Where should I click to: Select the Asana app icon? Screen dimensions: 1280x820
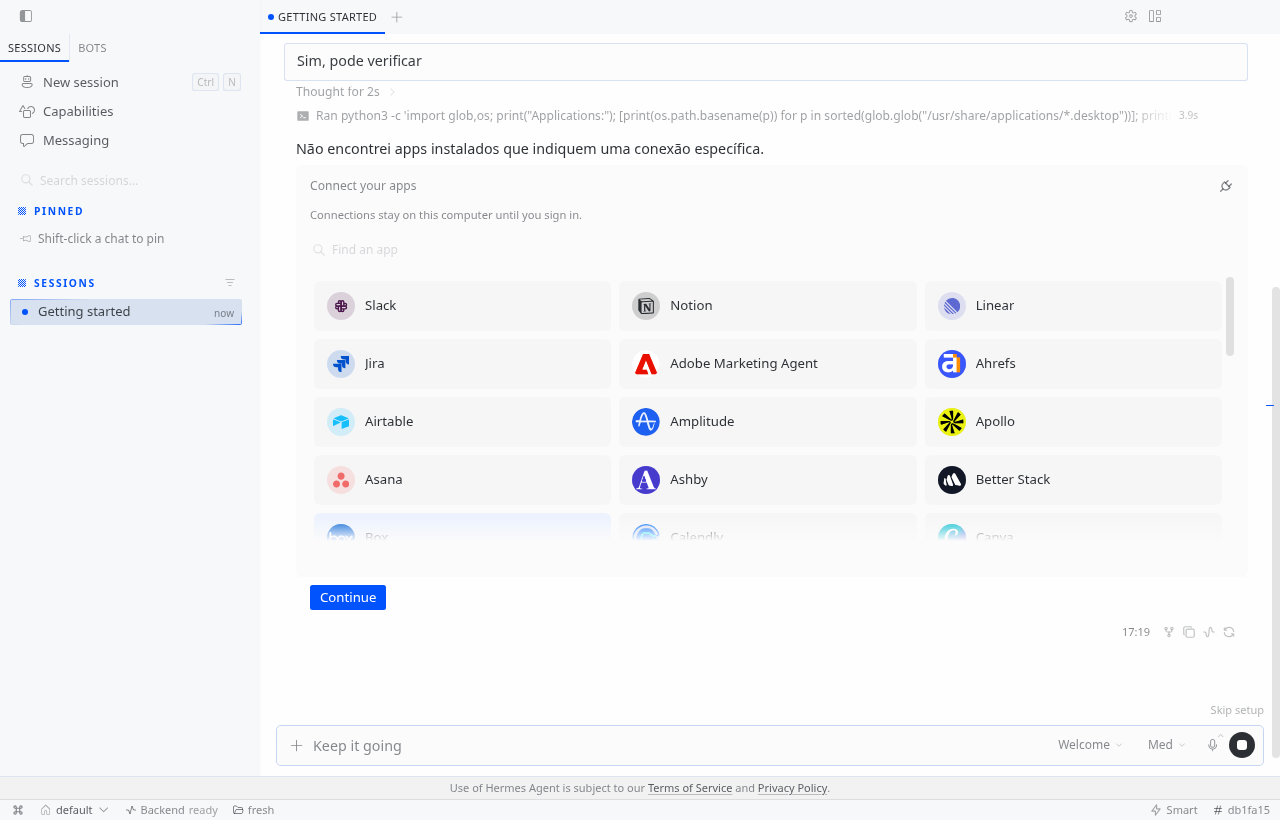tap(341, 480)
